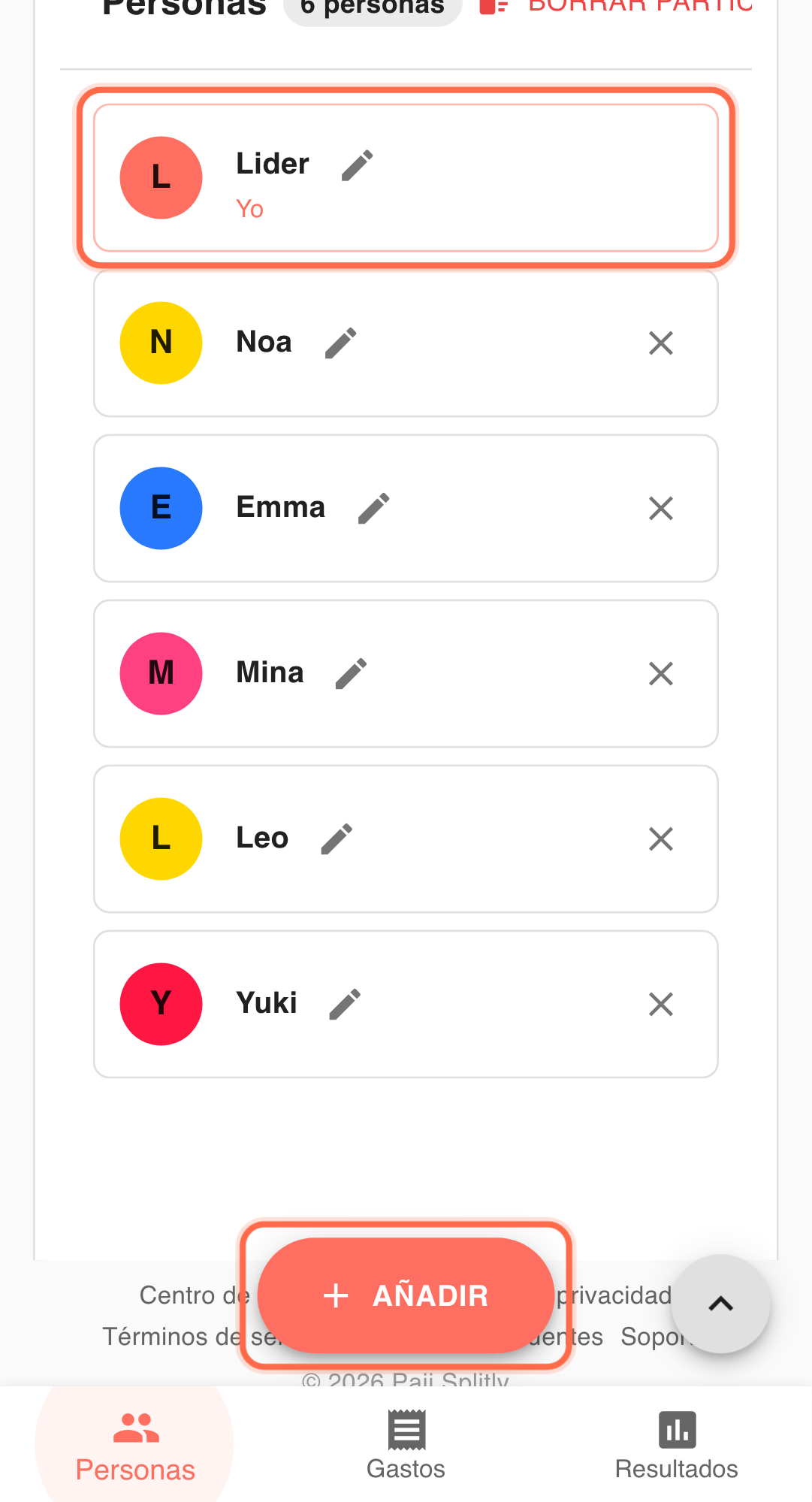Image resolution: width=812 pixels, height=1502 pixels.
Task: Switch to the Gastos tab
Action: (x=406, y=1446)
